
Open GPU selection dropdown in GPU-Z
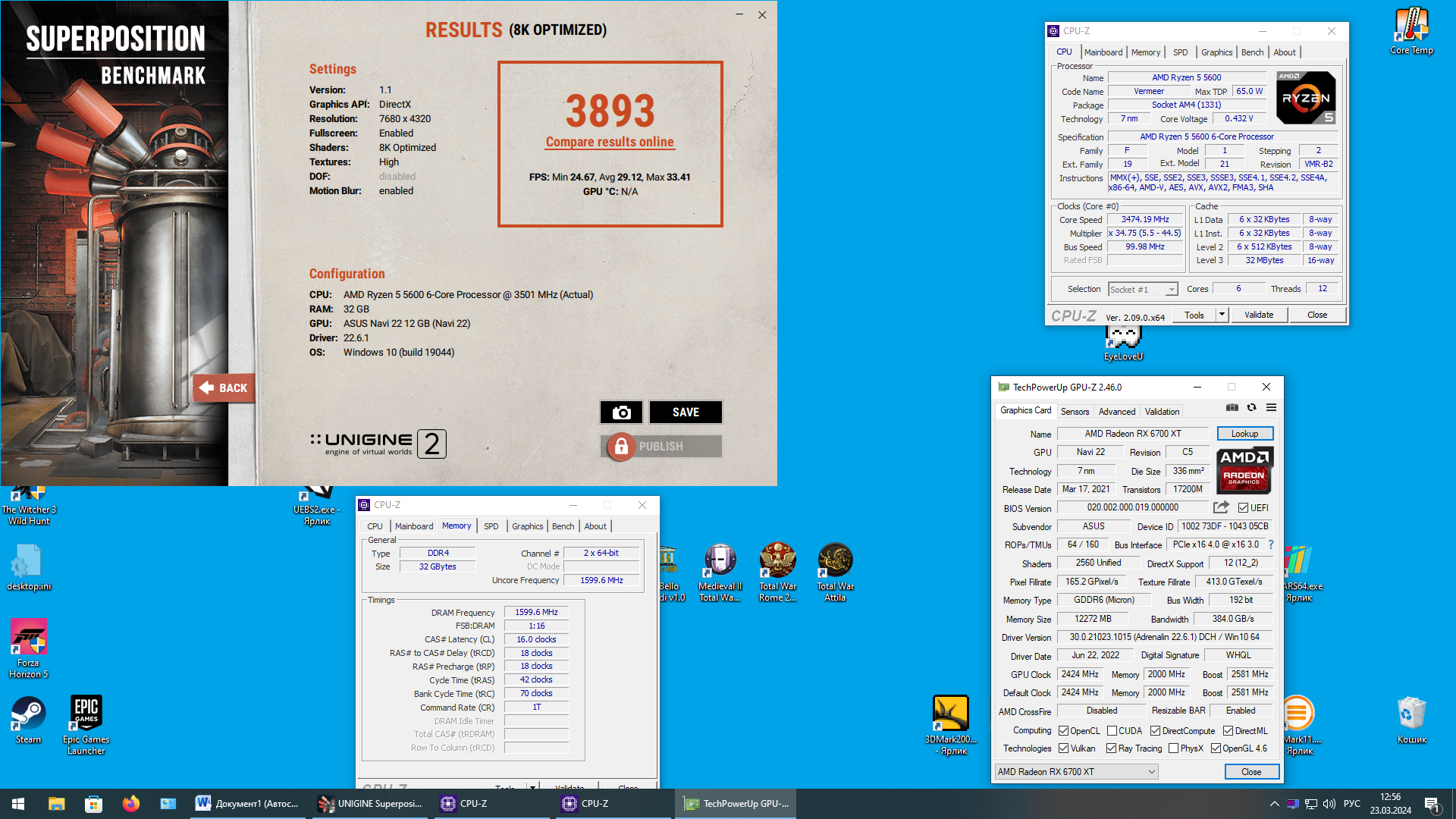click(1076, 772)
